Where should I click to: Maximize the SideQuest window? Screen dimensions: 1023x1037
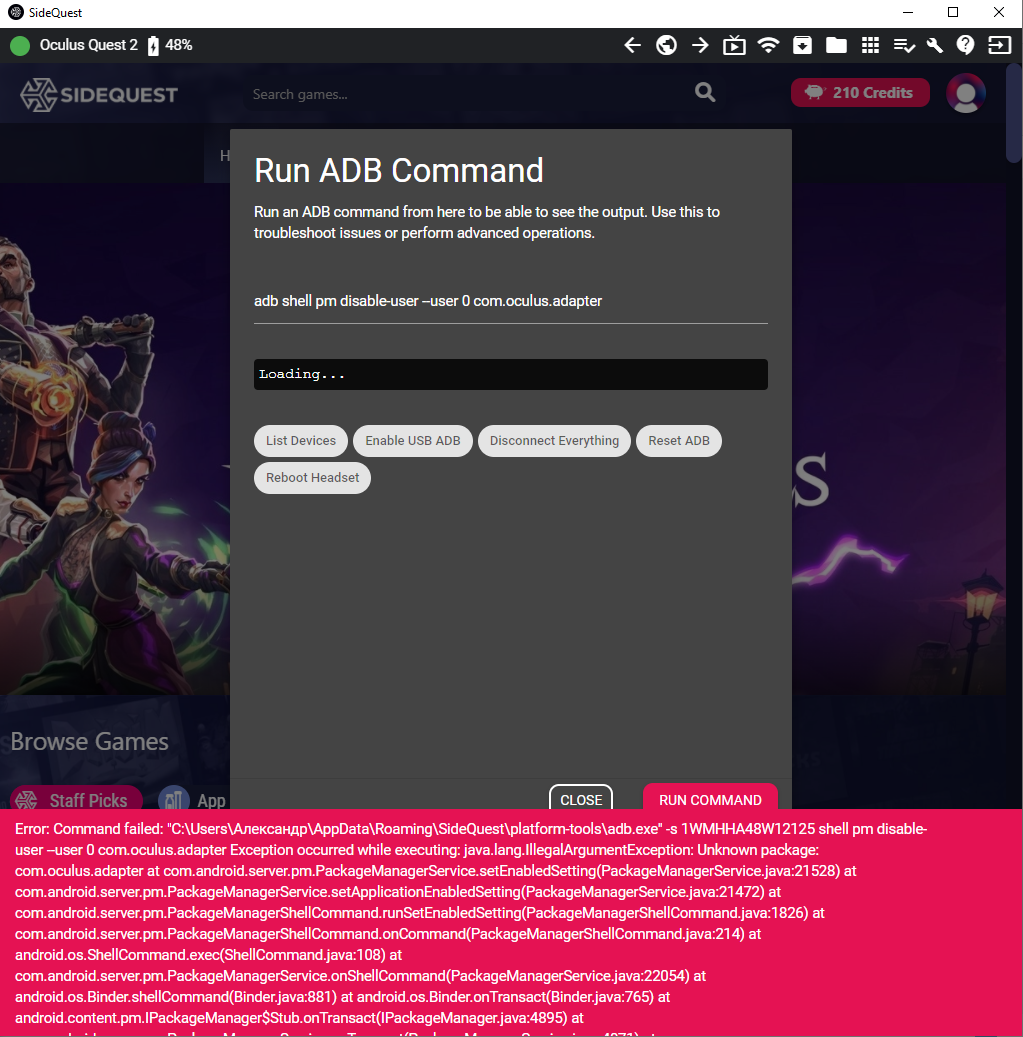coord(953,13)
